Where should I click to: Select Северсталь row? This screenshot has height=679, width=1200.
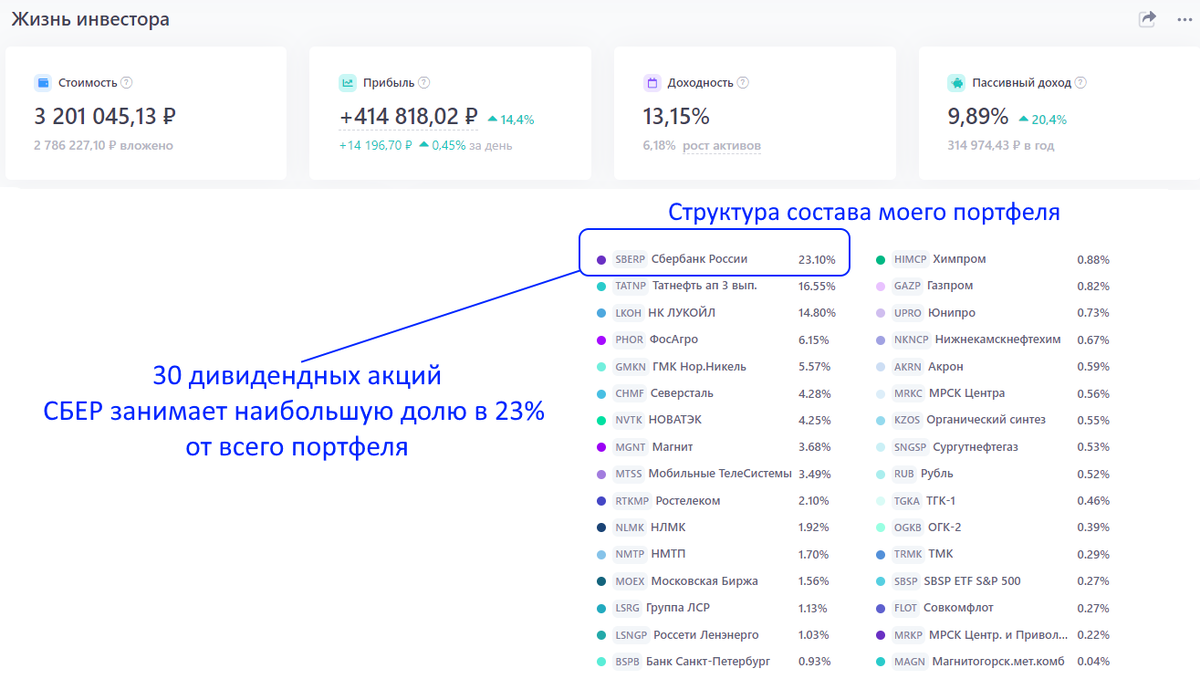(x=715, y=393)
